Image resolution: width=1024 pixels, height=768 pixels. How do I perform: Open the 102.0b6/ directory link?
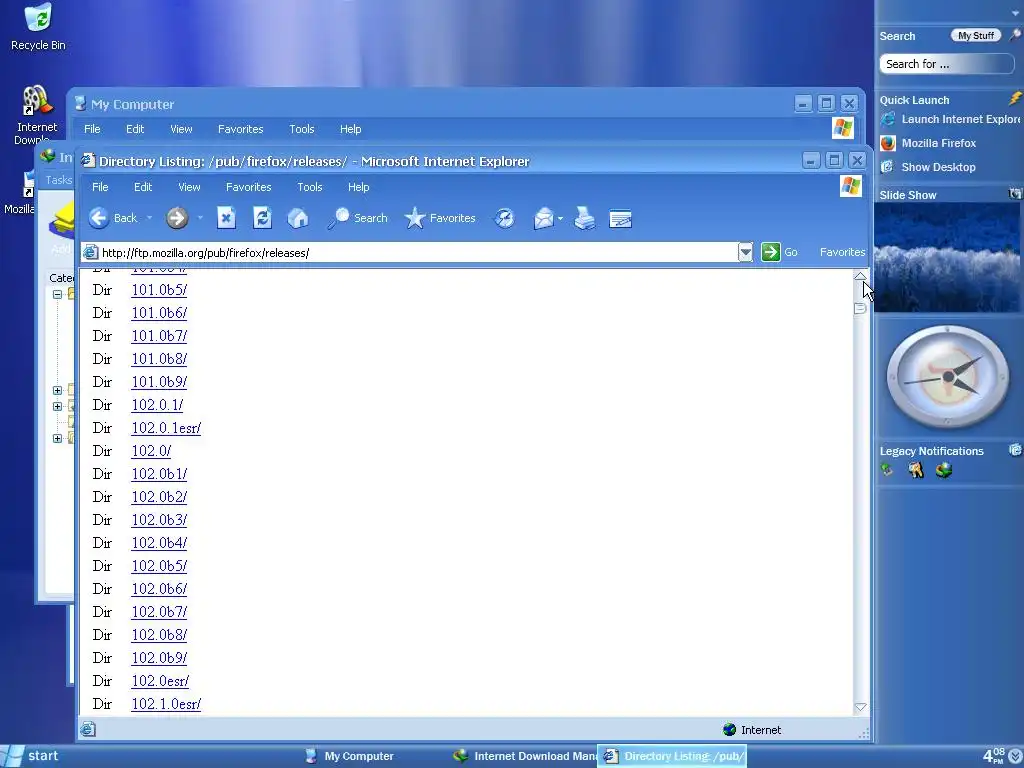click(159, 588)
